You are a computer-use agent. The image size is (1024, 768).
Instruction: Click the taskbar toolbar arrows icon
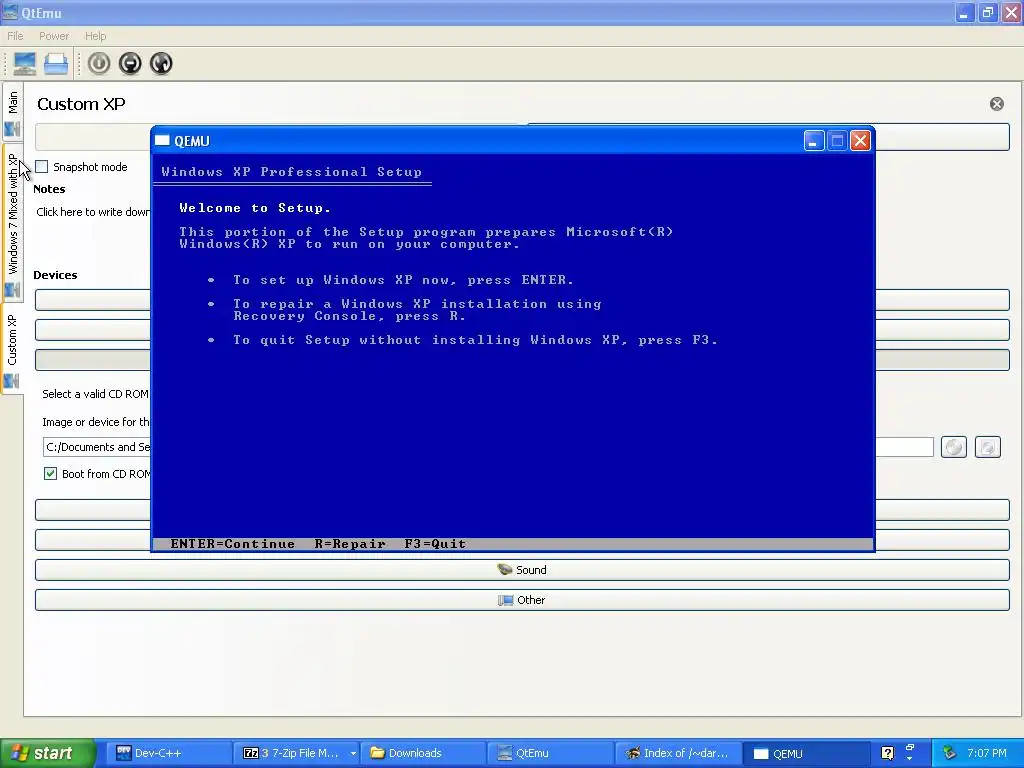[x=910, y=753]
